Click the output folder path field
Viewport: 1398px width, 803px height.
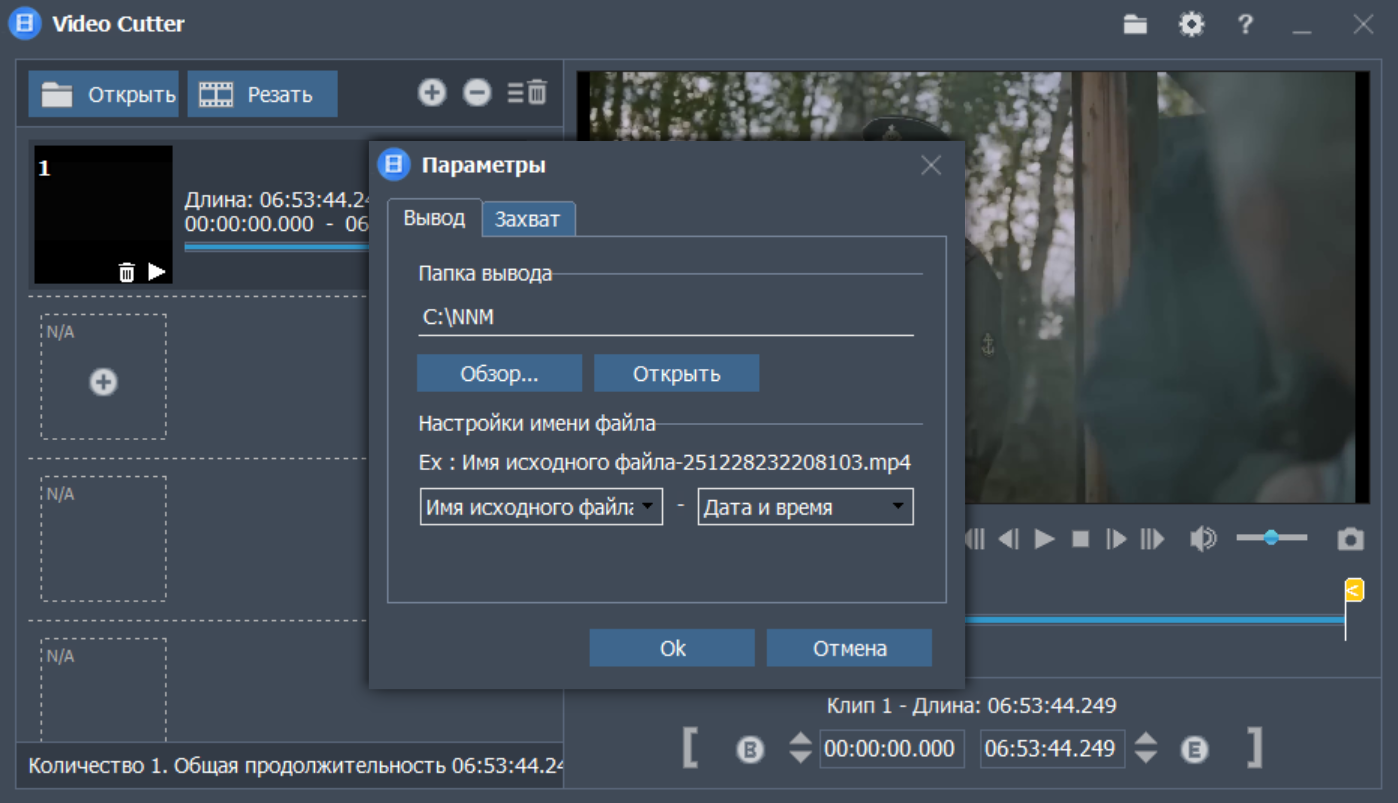point(665,318)
